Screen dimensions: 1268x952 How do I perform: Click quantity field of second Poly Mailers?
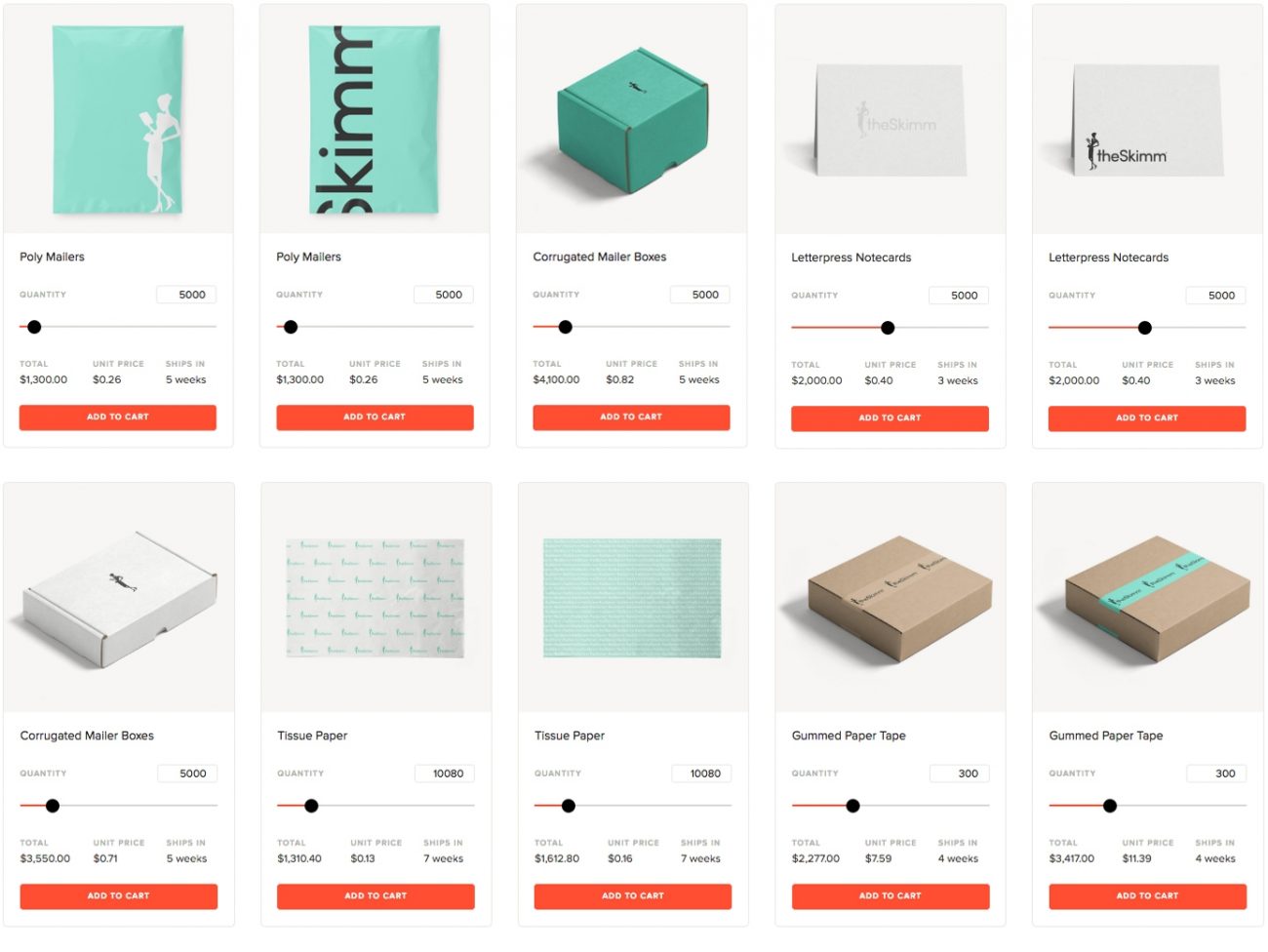[444, 295]
